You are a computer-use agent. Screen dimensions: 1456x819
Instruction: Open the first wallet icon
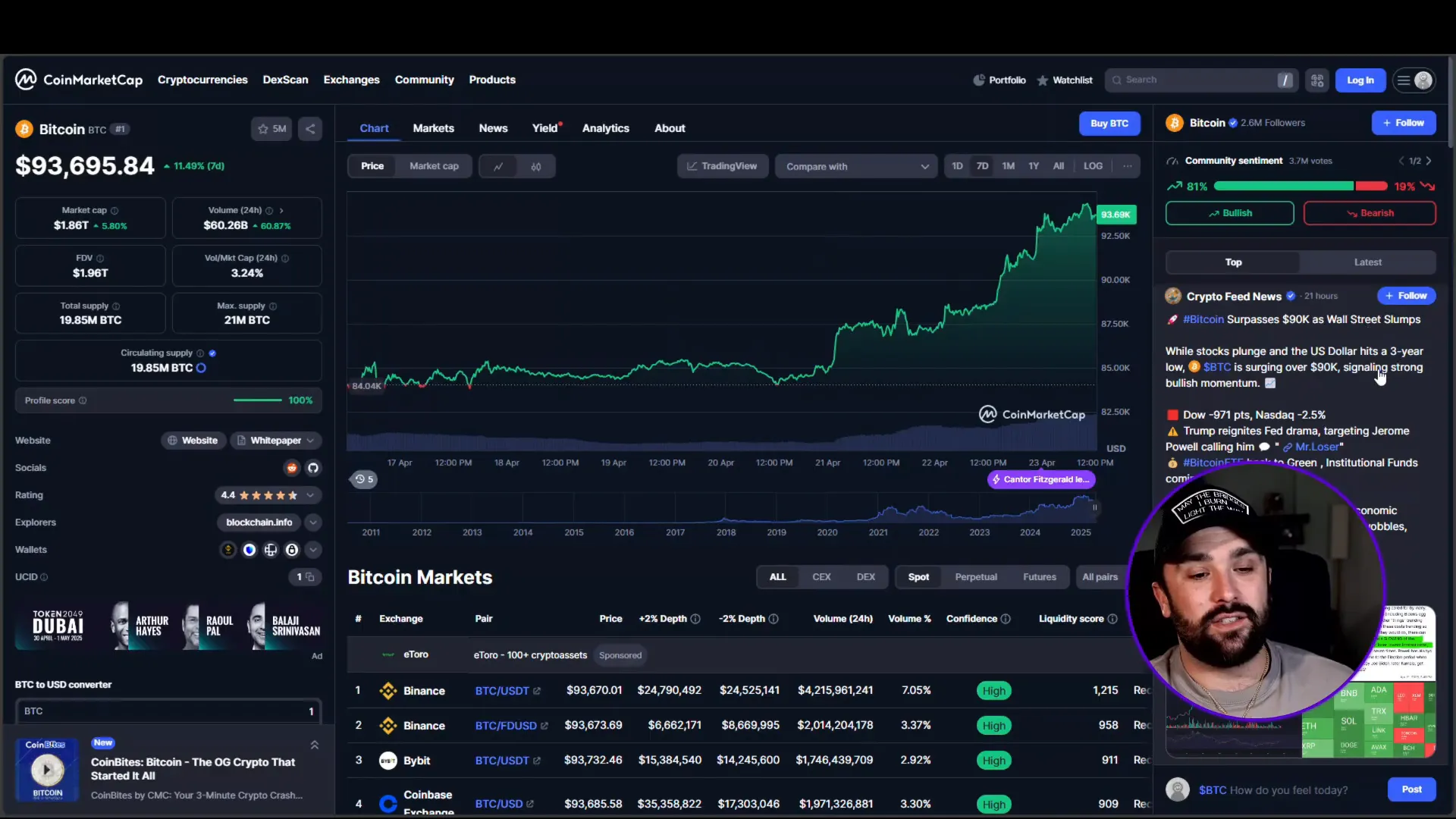click(x=228, y=550)
